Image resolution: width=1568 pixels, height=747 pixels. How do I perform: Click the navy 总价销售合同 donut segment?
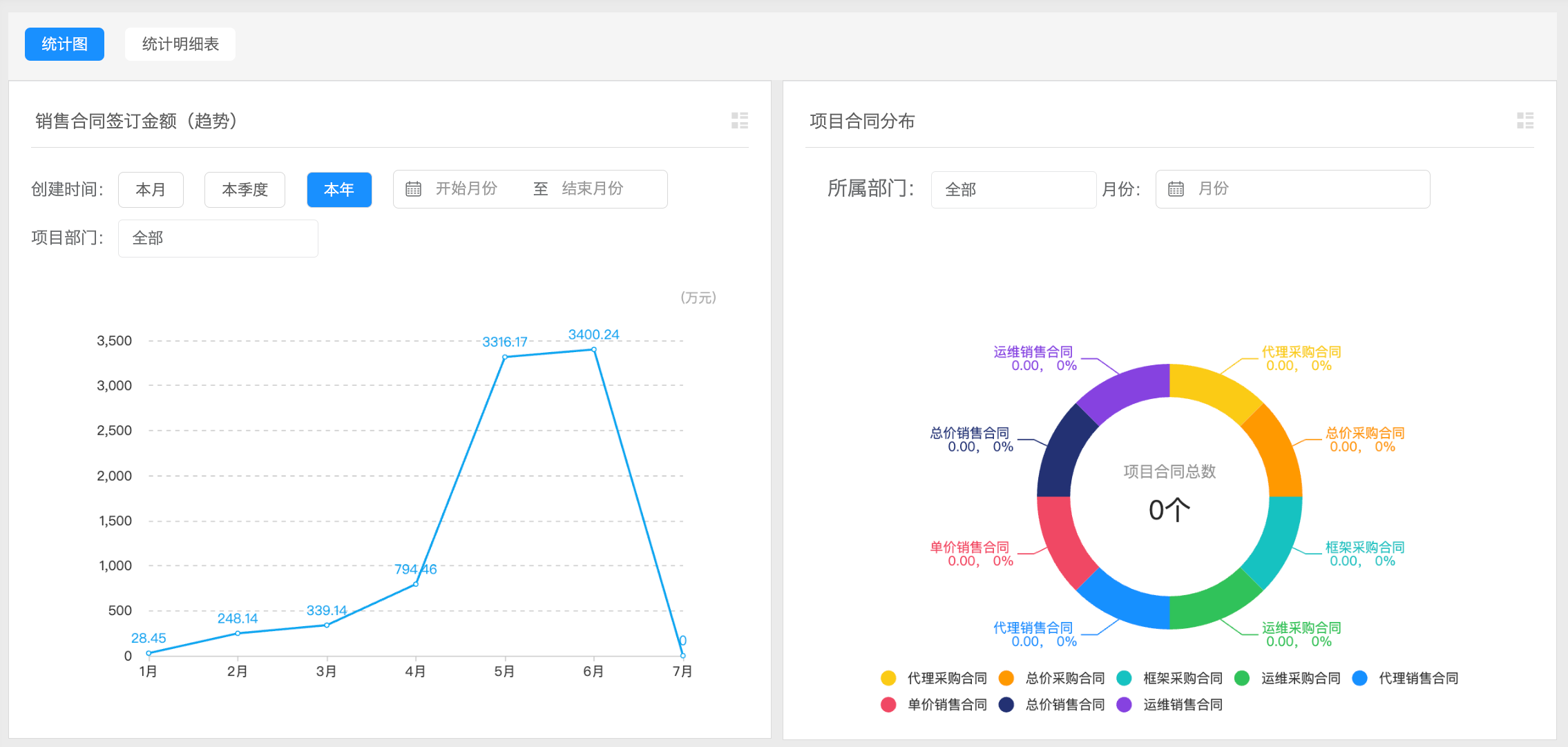click(1063, 452)
